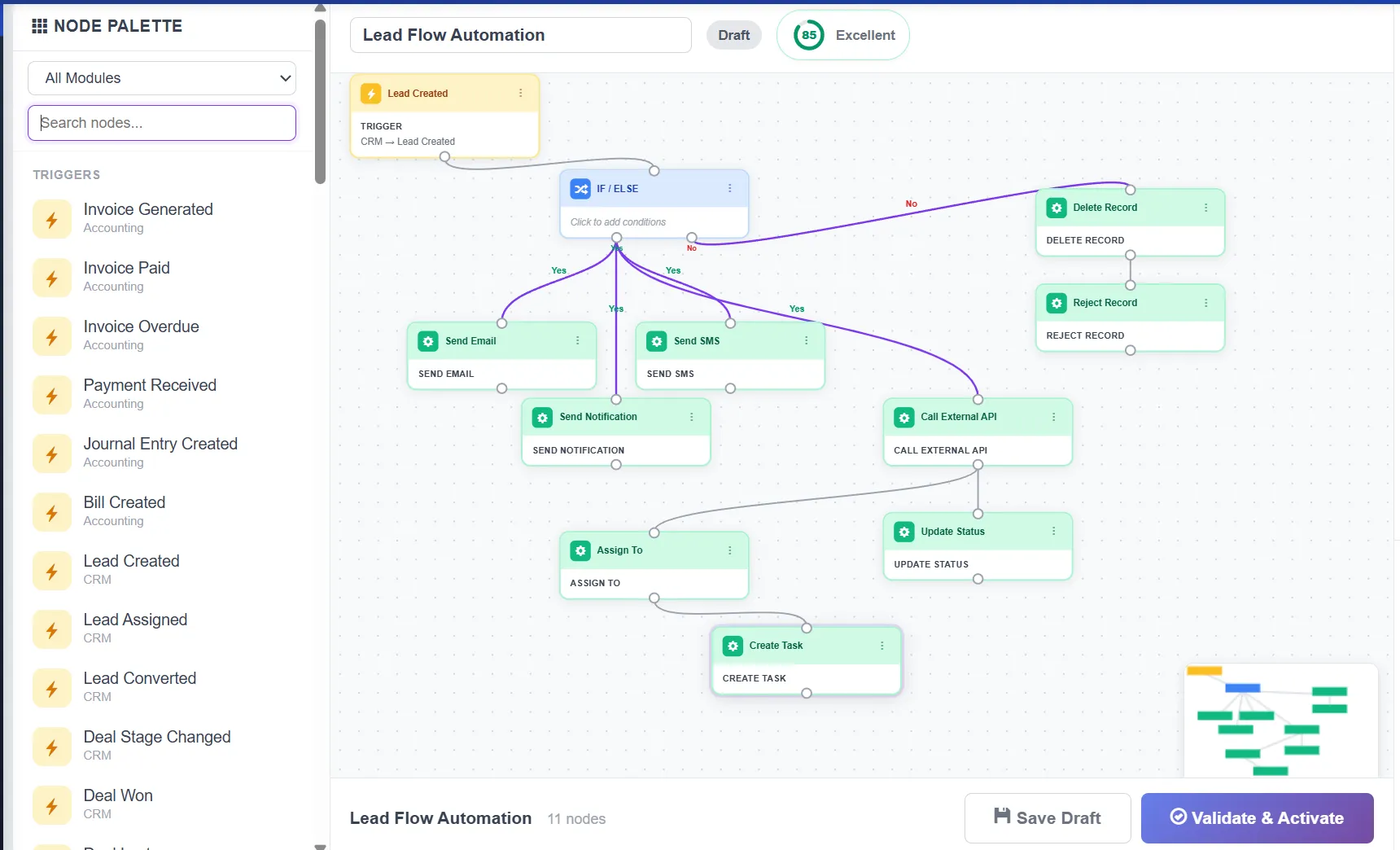The width and height of the screenshot is (1400, 850).
Task: Click the lightning icon on Lead Created canvas node
Action: point(371,93)
